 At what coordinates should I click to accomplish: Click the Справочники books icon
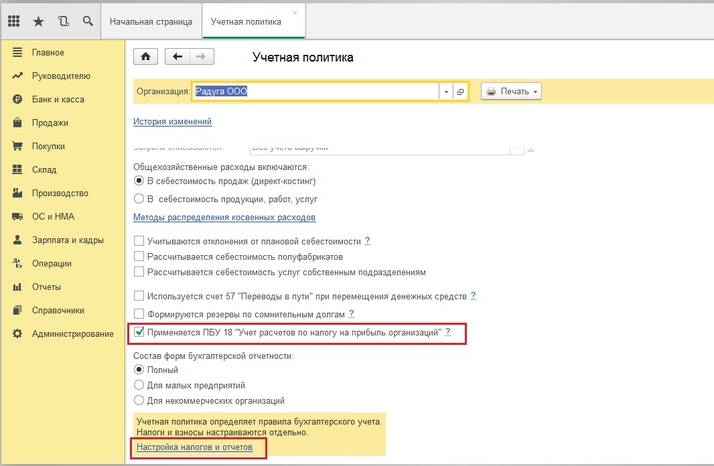[x=17, y=310]
